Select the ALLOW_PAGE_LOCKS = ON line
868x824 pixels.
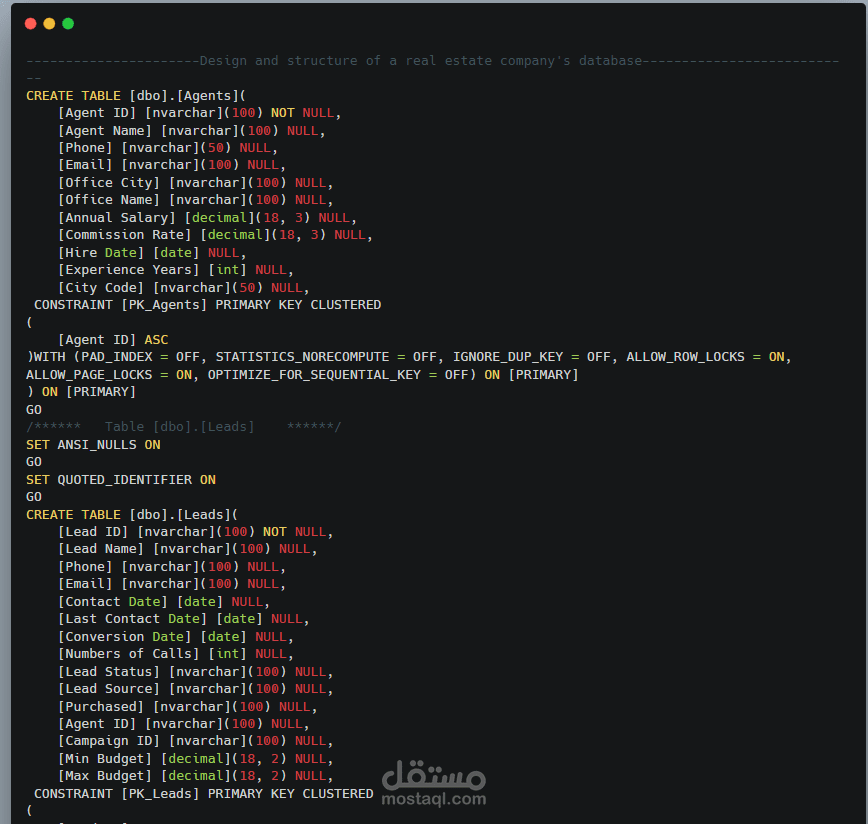[x=302, y=375]
